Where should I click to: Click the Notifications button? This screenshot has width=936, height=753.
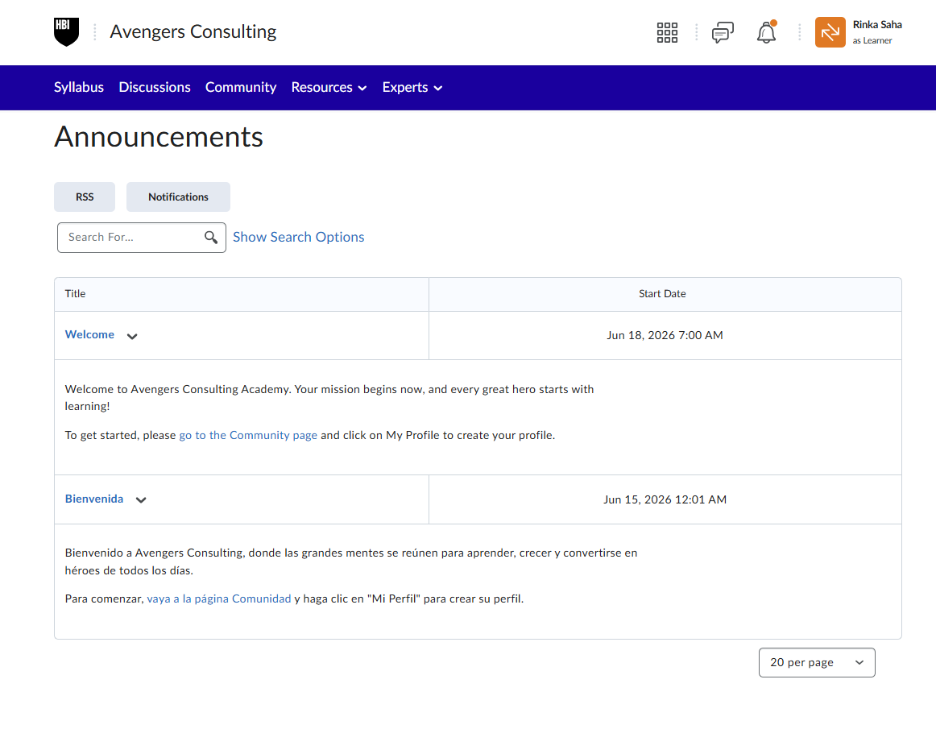point(178,197)
